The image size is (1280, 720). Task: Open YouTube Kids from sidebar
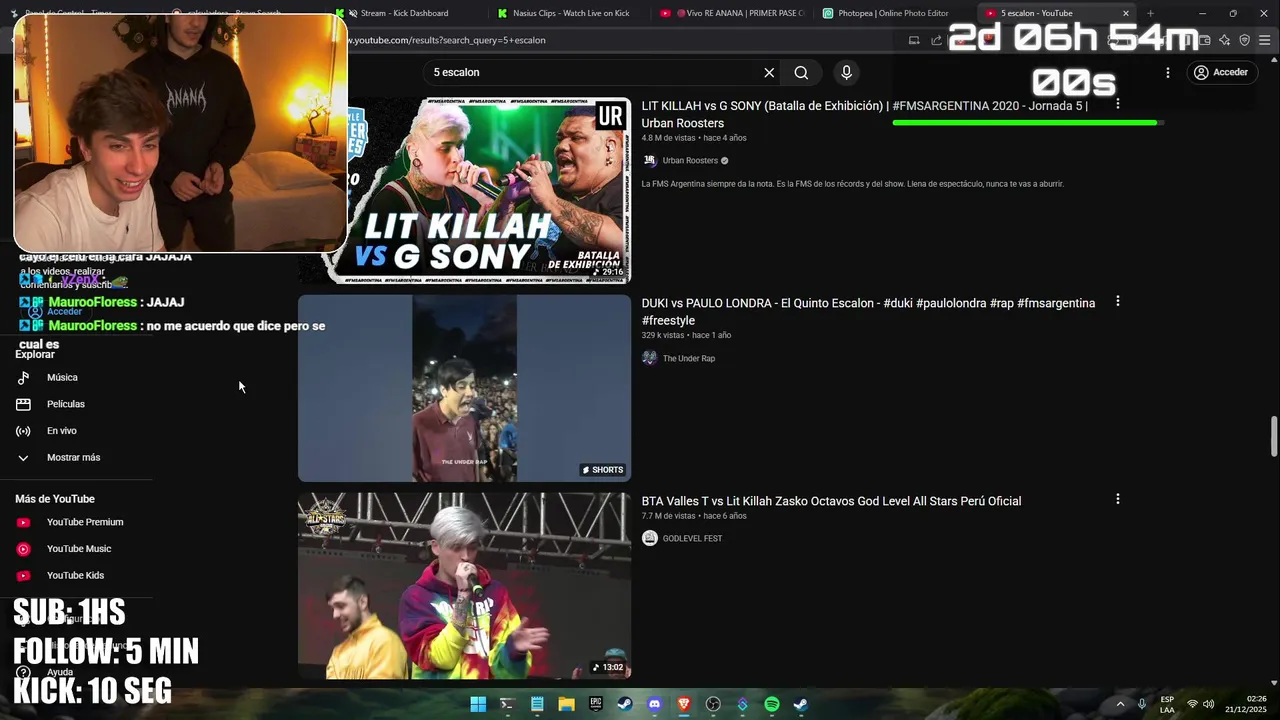(76, 576)
